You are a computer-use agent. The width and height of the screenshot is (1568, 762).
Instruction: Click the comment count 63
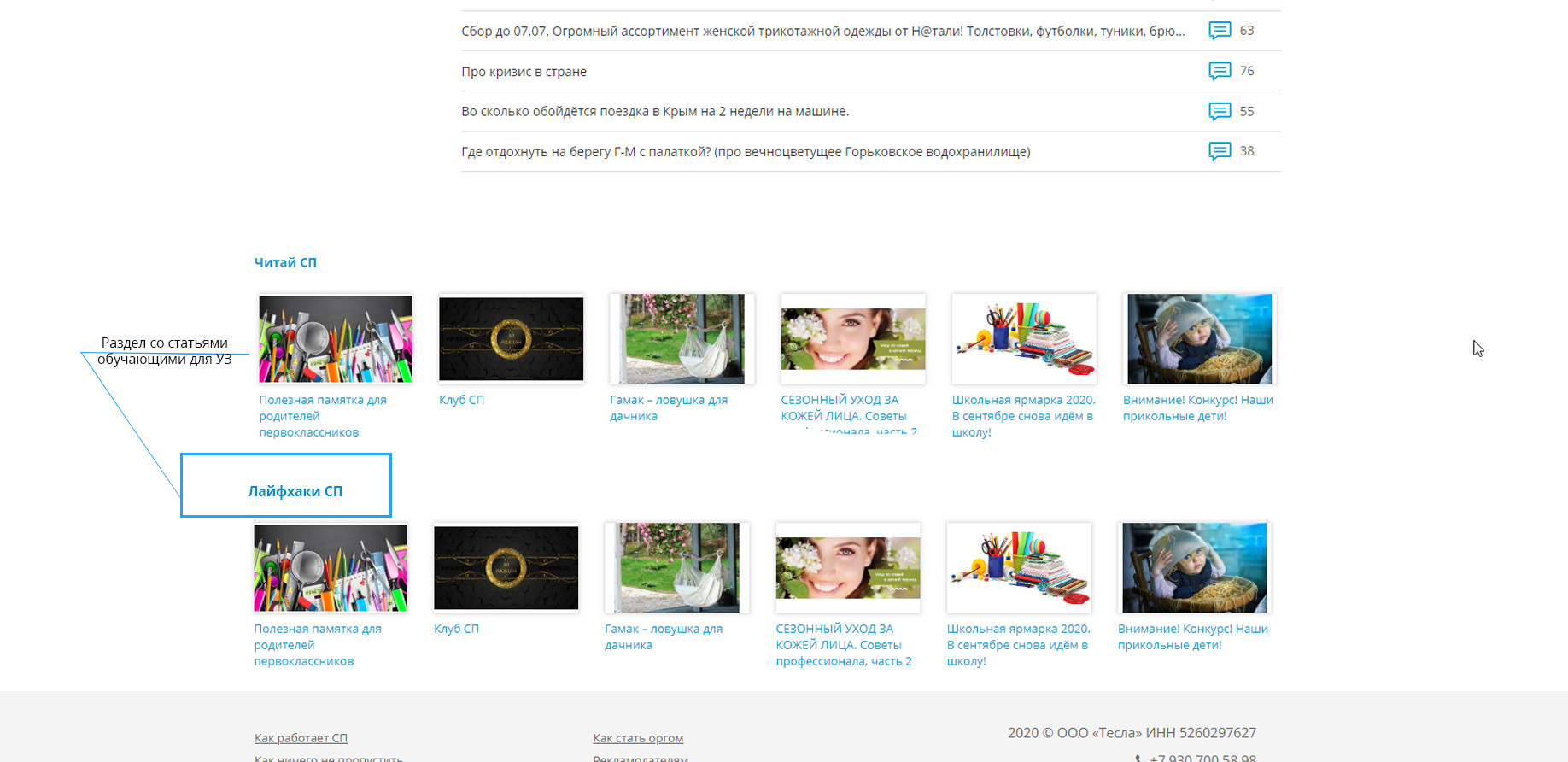coord(1247,31)
